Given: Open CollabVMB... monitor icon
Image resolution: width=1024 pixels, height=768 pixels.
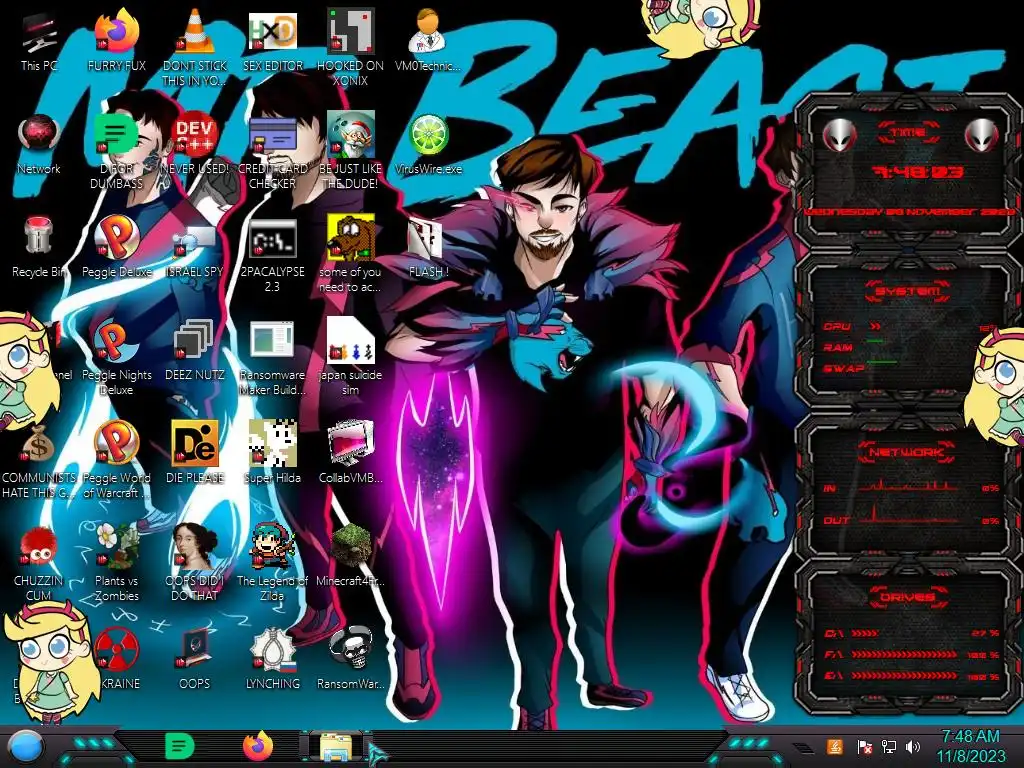Looking at the screenshot, I should click(x=351, y=452).
